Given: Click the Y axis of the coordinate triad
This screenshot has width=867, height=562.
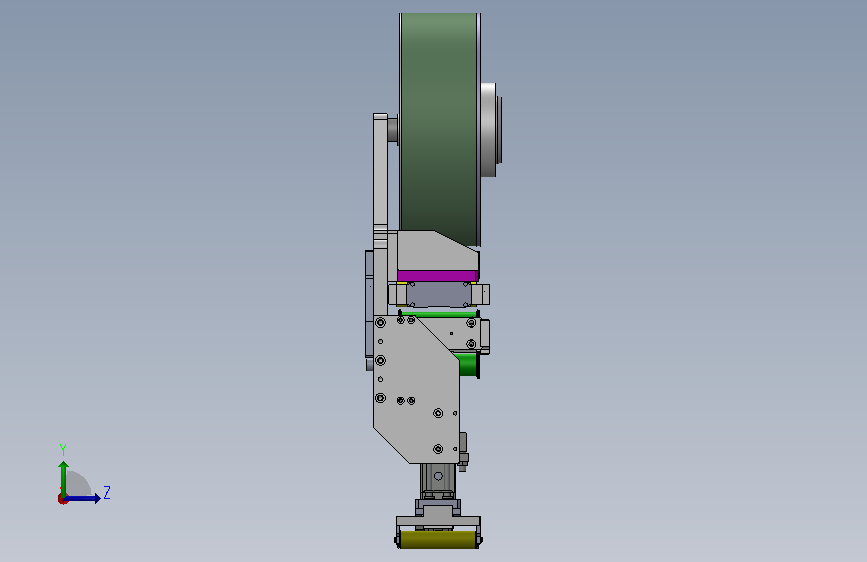Looking at the screenshot, I should pos(64,478).
